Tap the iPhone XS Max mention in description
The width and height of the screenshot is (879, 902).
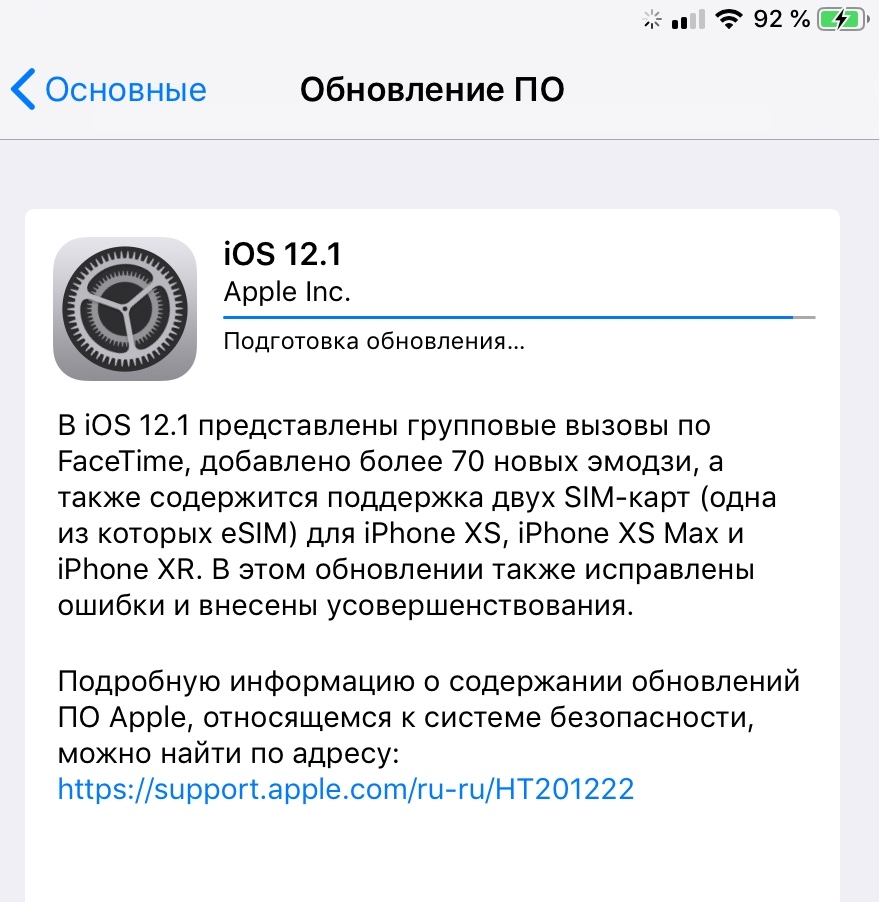coord(618,533)
